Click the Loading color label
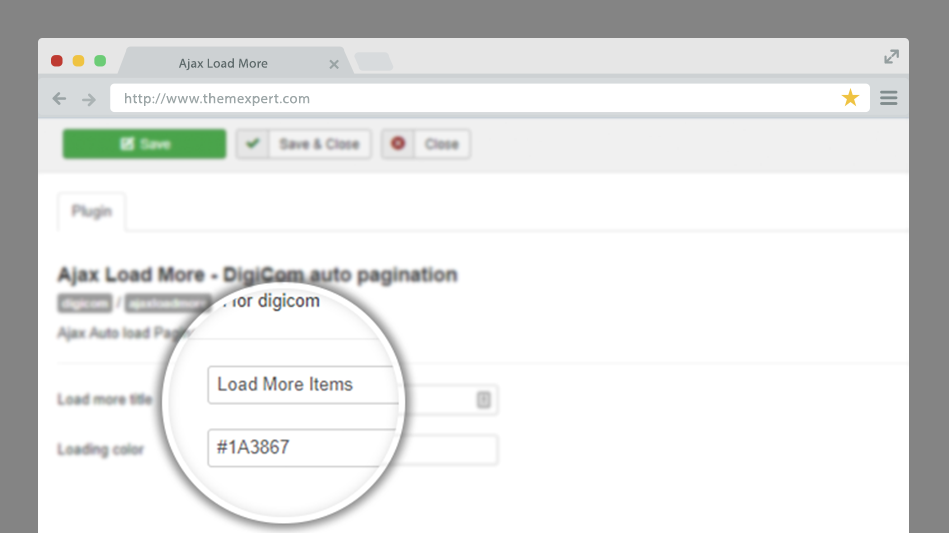 click(100, 450)
